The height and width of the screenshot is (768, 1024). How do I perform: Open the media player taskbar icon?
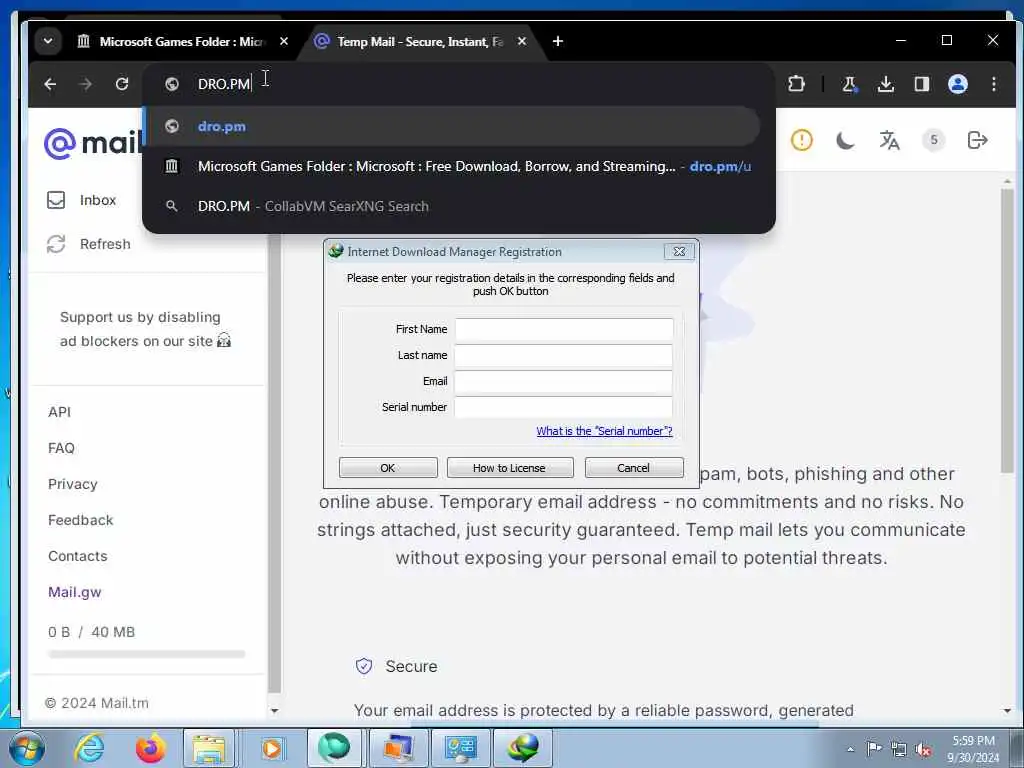272,748
